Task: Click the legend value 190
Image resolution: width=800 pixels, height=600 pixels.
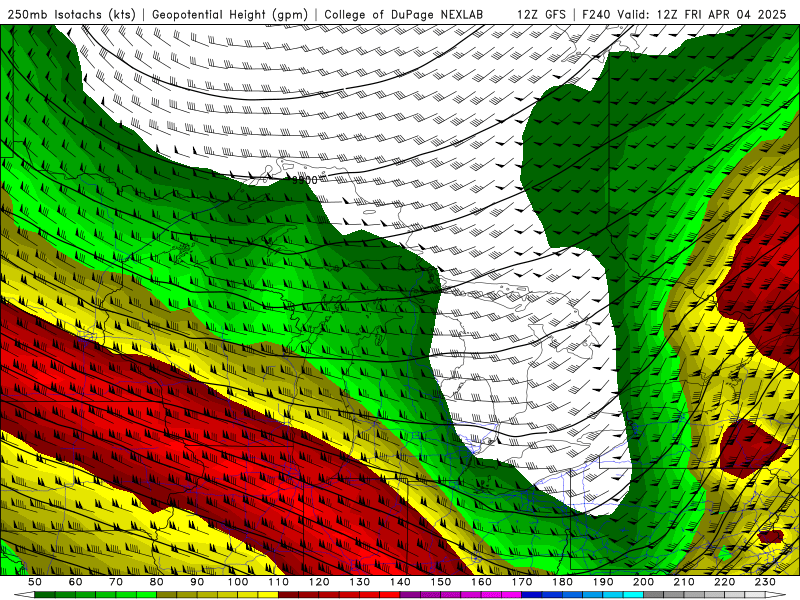Action: click(603, 582)
